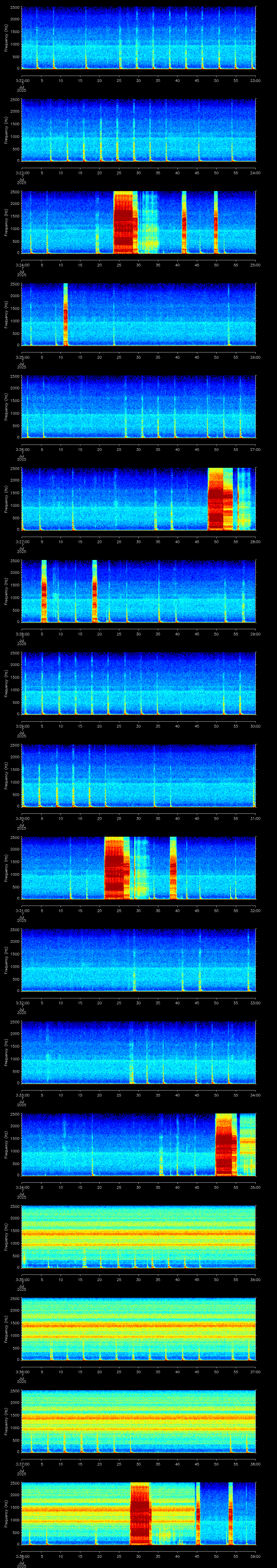The width and height of the screenshot is (277, 1568).
Task: Click the 31:00 time axis label
Action: coord(256,818)
